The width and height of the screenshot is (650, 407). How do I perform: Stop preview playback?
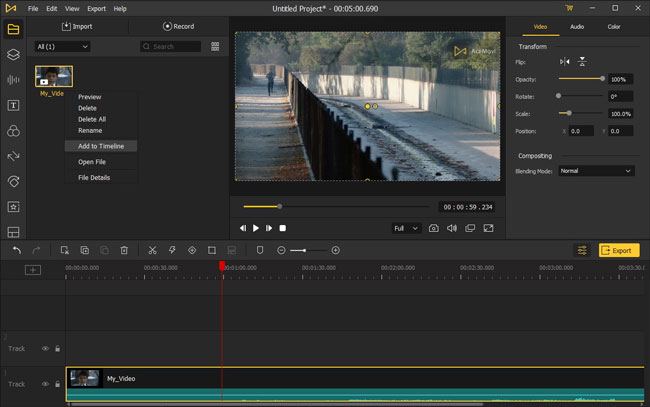(283, 228)
